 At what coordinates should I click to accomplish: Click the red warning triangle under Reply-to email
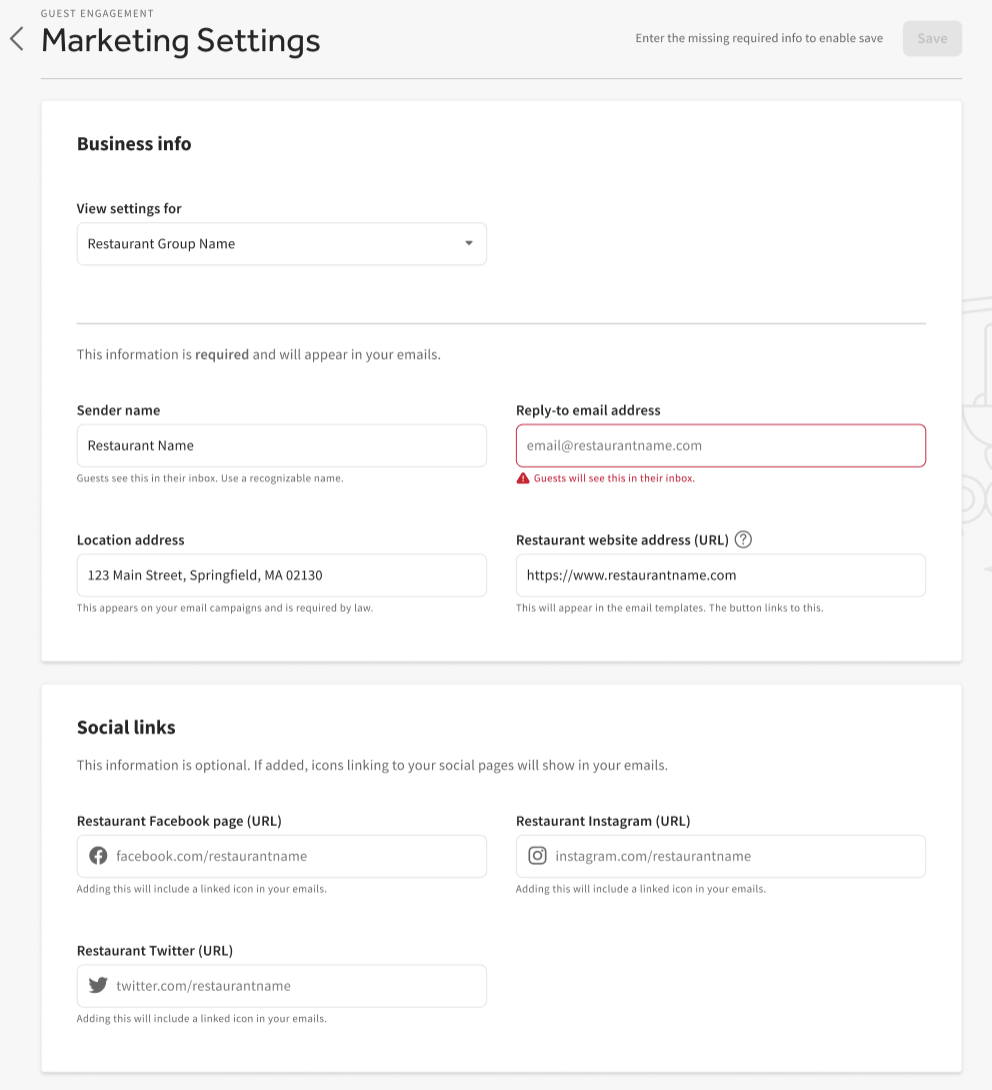pos(523,479)
